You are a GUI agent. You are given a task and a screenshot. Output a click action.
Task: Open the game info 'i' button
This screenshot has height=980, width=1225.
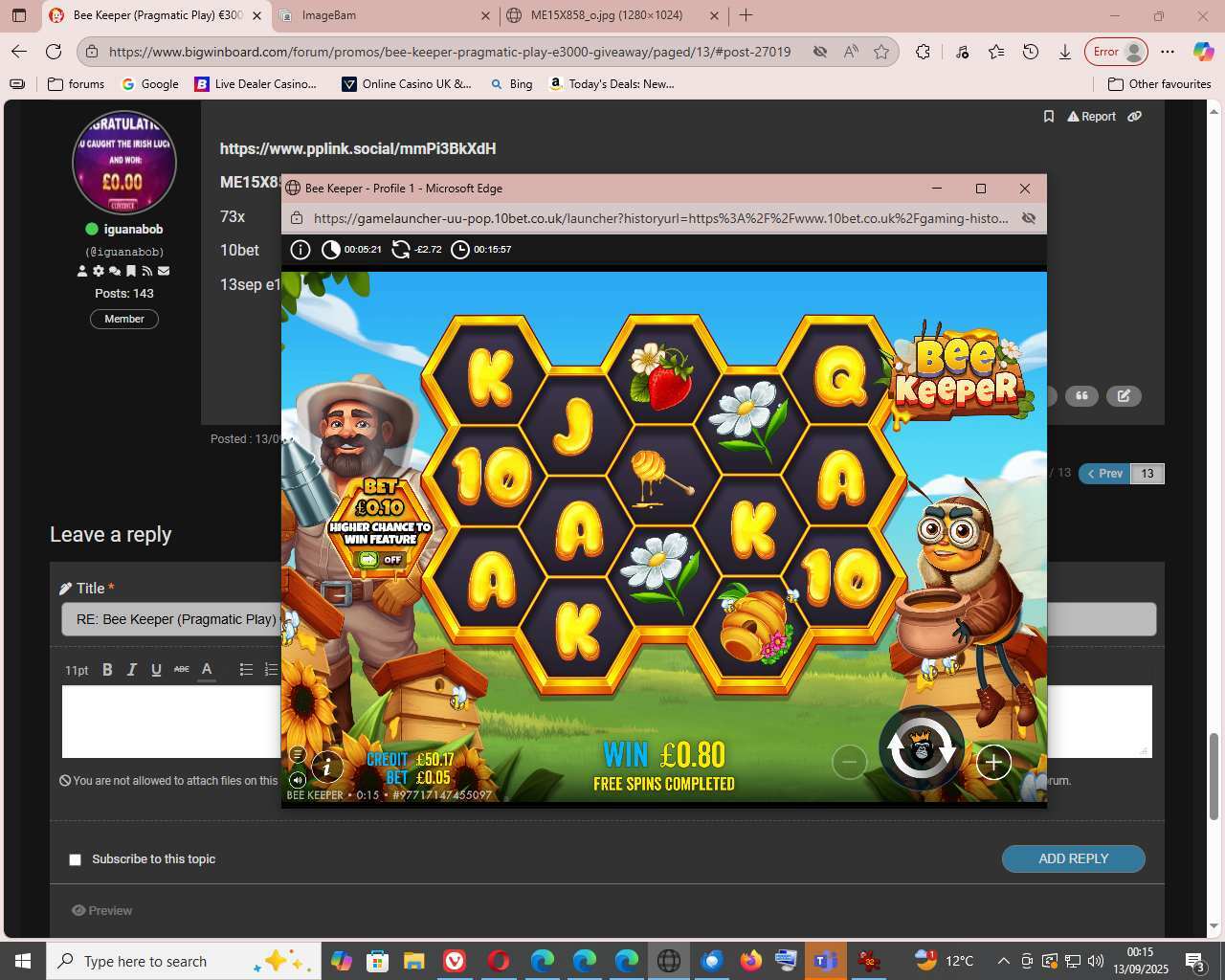(327, 766)
